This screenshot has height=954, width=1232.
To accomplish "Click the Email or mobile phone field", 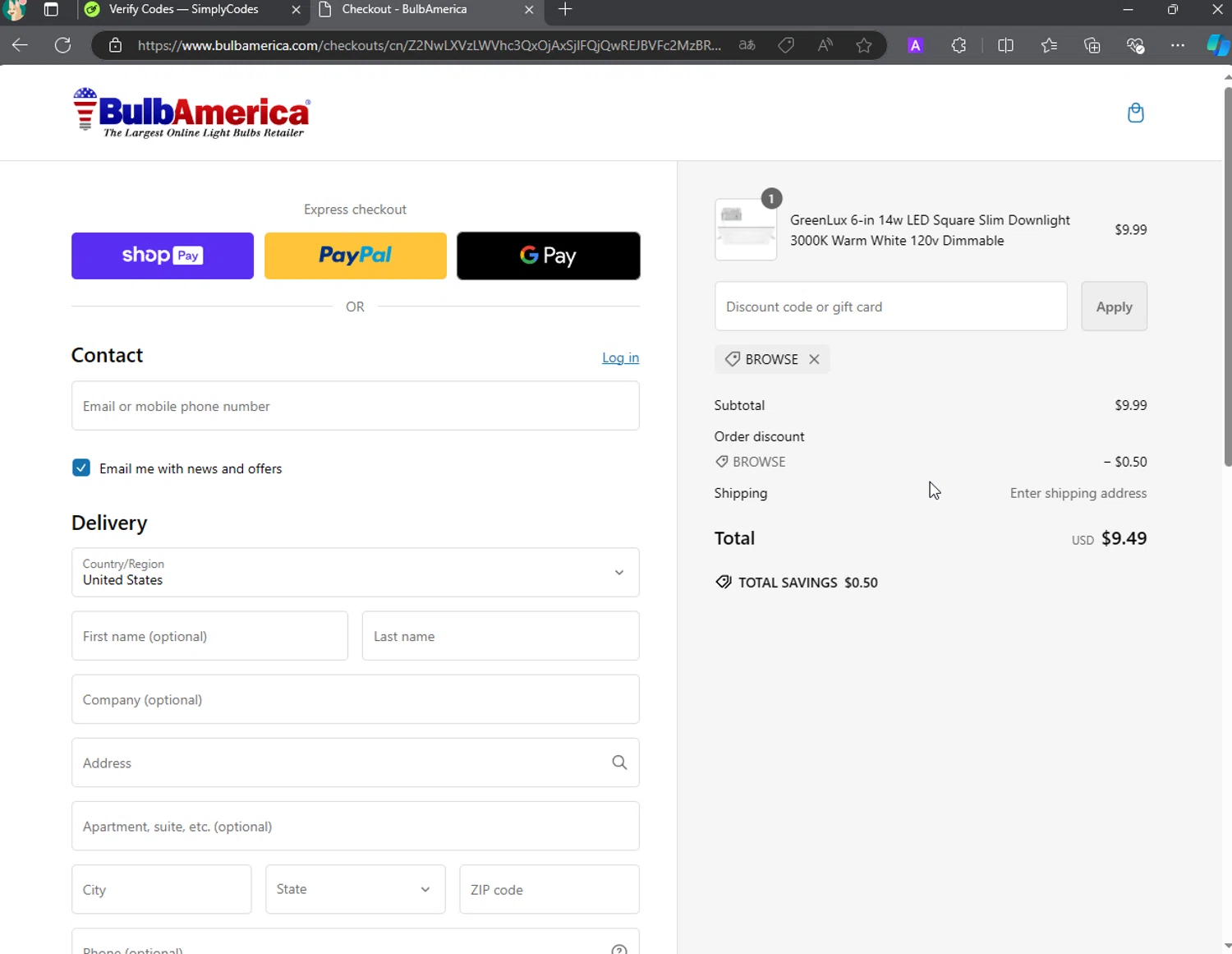I will point(355,406).
